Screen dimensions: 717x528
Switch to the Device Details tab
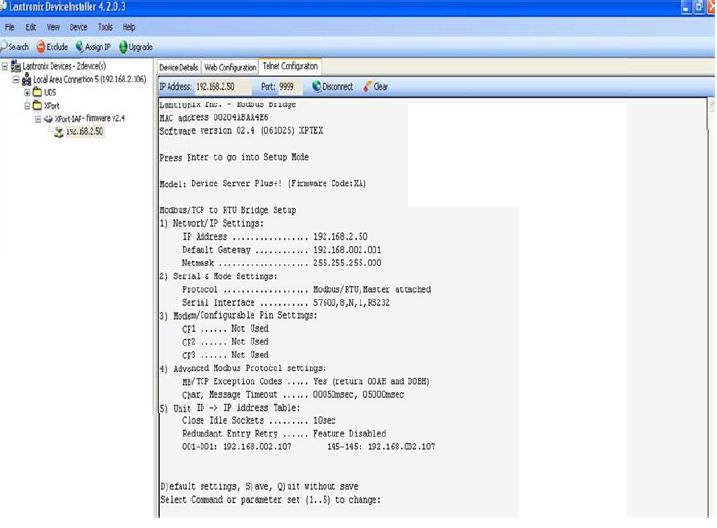(x=178, y=67)
